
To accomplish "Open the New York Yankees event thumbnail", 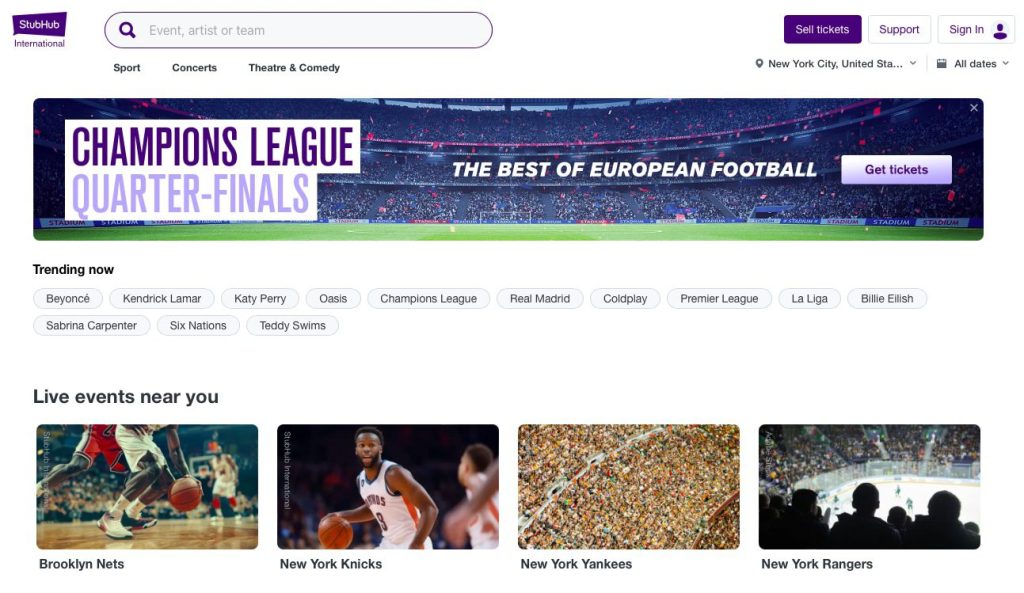I will [x=629, y=487].
